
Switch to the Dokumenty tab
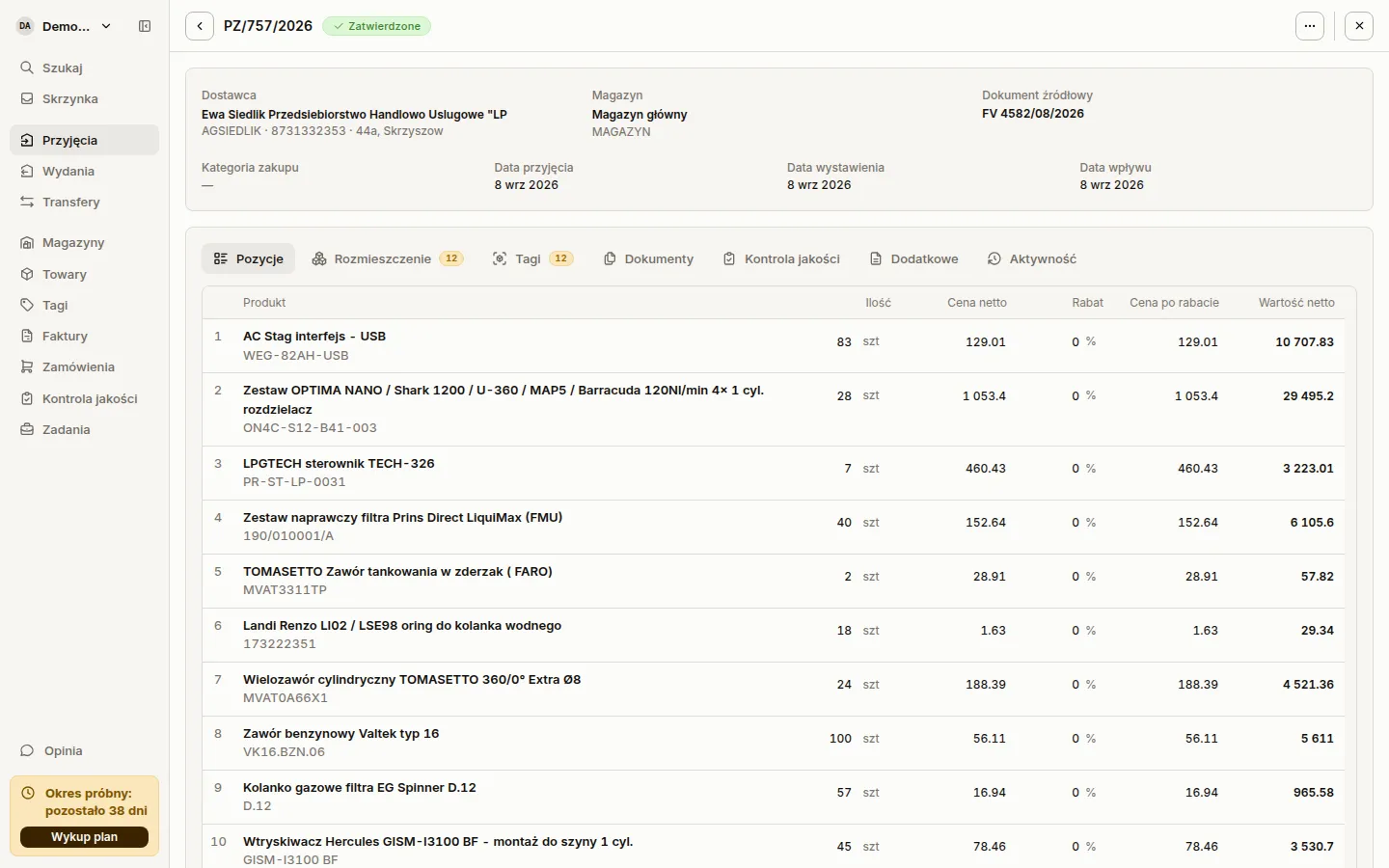[648, 258]
